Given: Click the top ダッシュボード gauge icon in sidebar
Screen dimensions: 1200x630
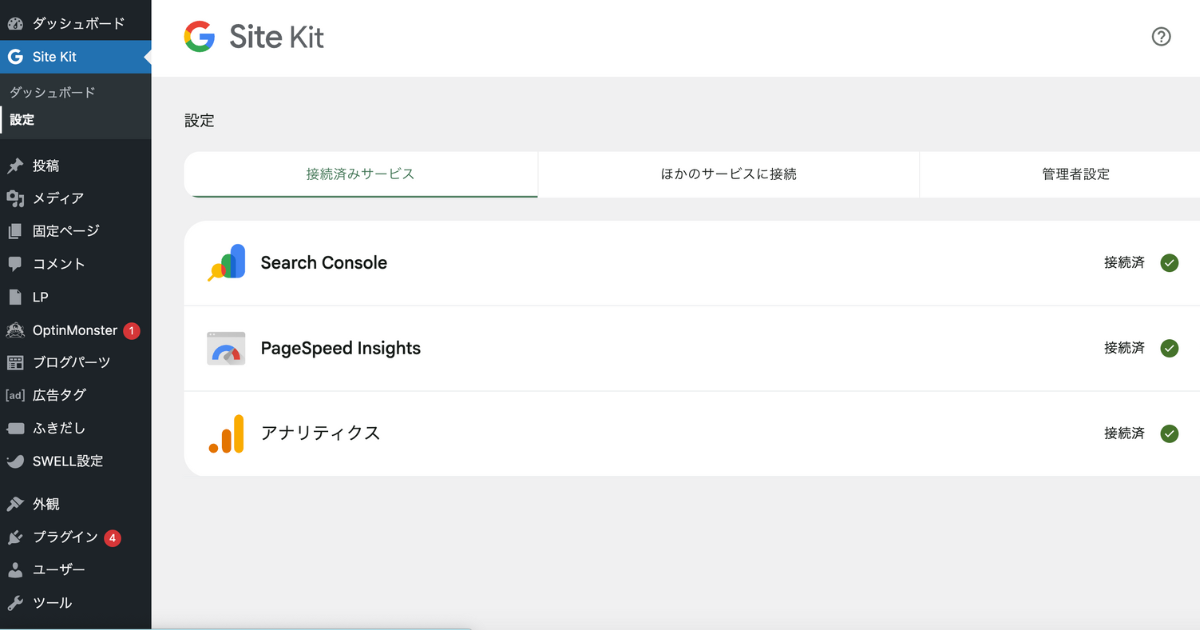Looking at the screenshot, I should (15, 23).
